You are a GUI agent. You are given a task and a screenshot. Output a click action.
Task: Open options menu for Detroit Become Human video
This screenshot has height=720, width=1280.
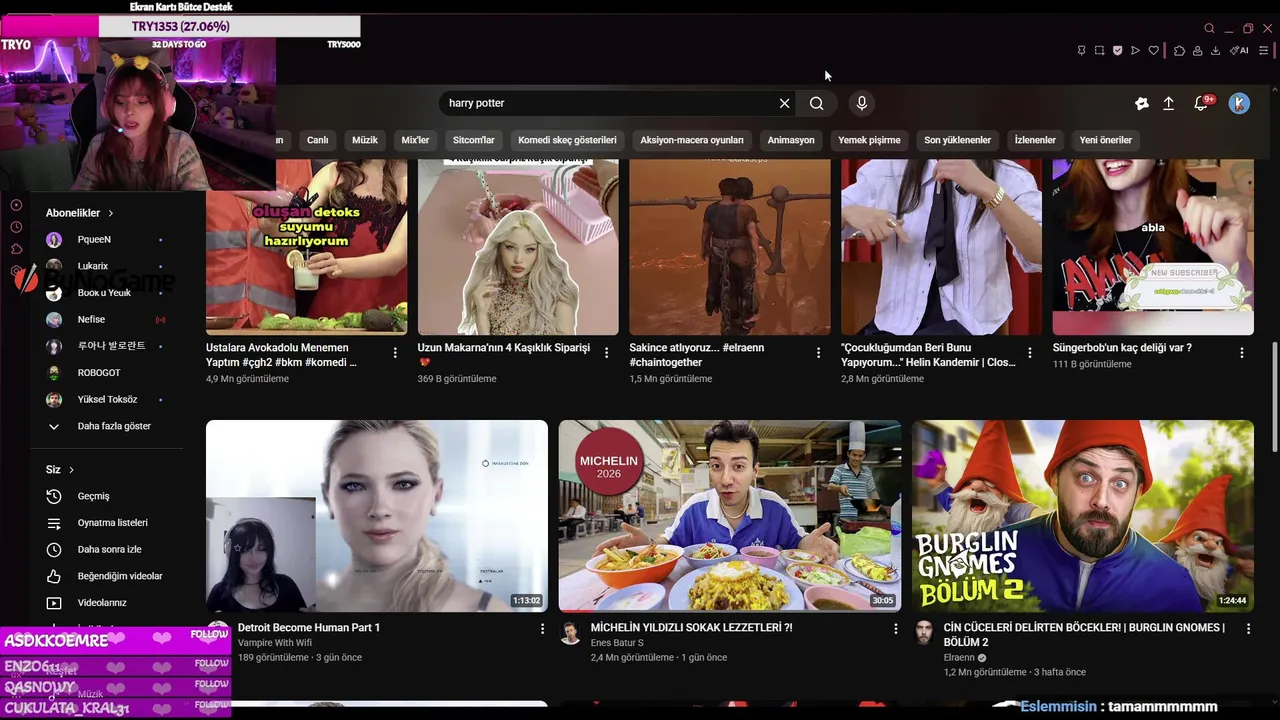543,629
